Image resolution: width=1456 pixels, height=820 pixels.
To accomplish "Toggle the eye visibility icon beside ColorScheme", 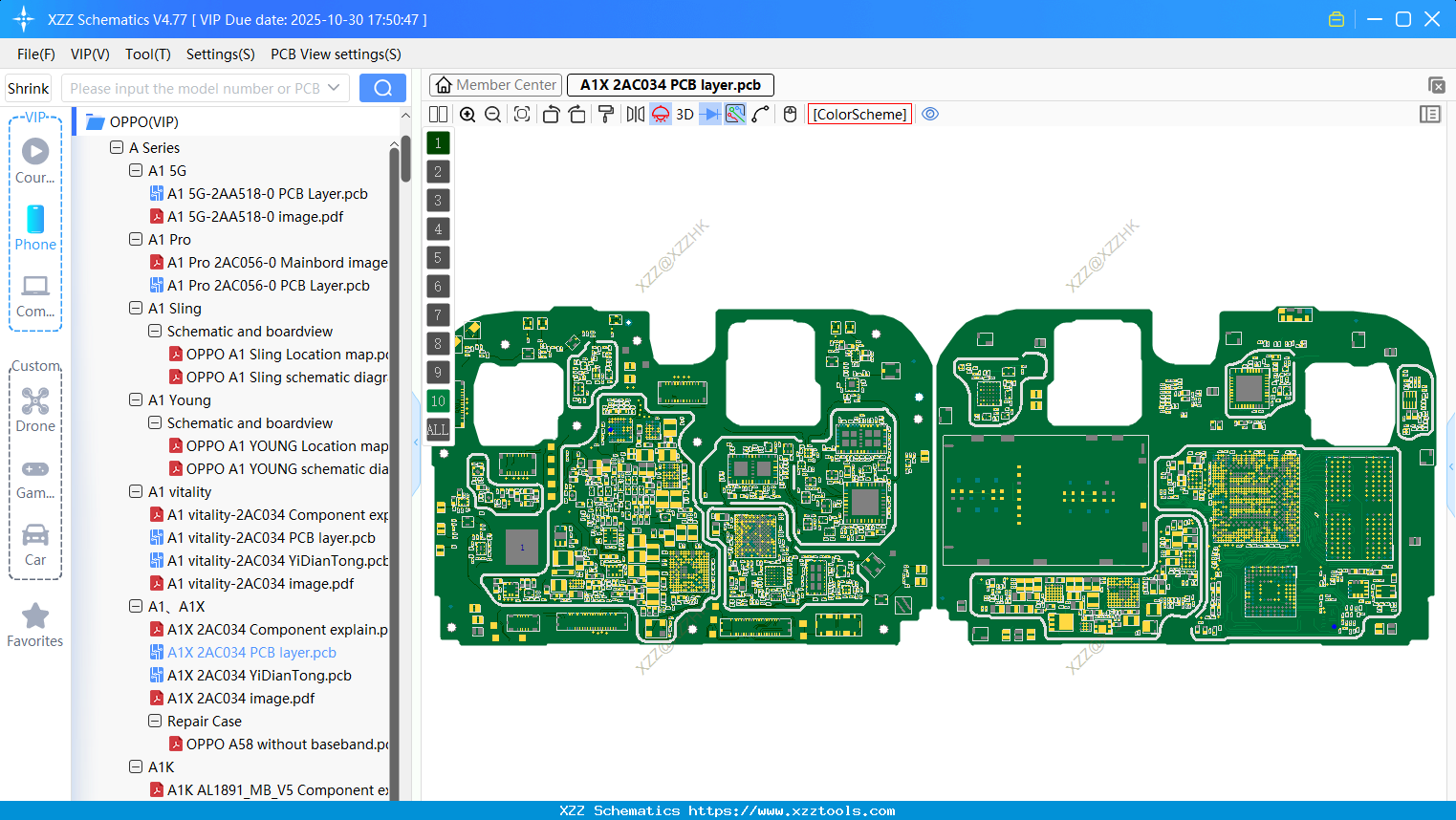I will click(929, 114).
